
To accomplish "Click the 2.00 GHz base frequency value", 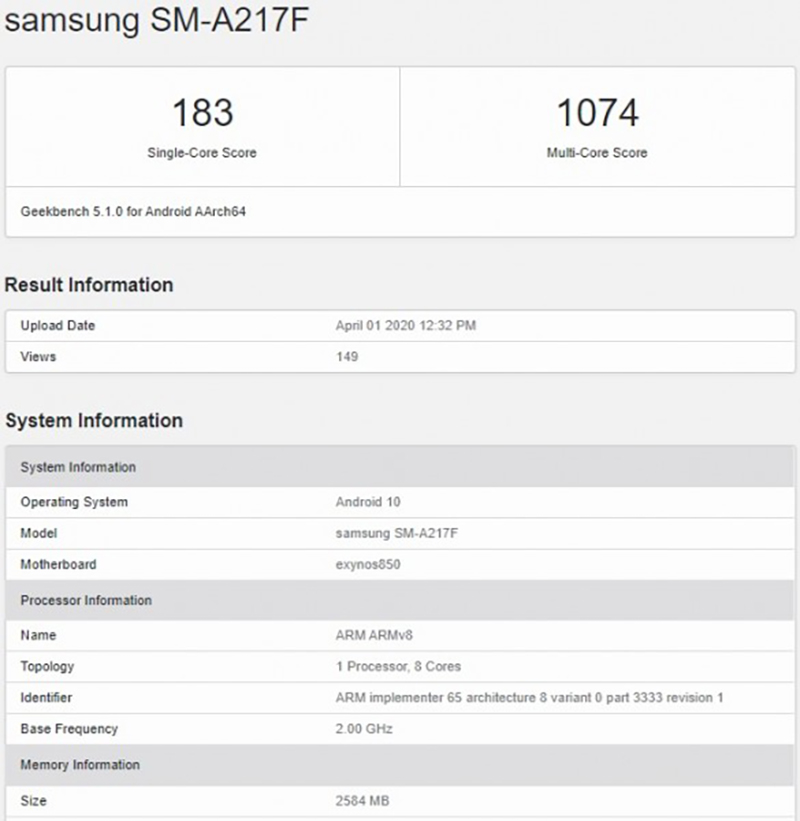I will click(x=364, y=729).
